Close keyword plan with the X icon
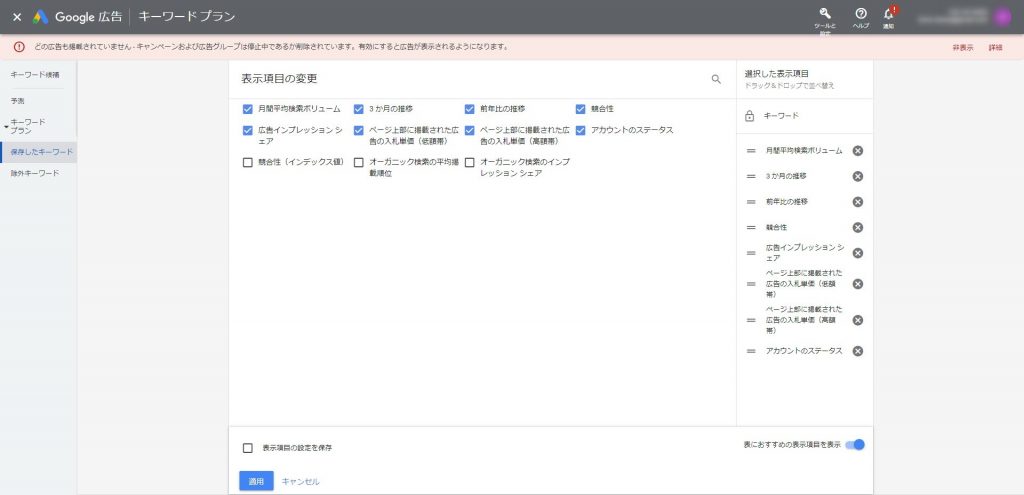1024x495 pixels. [17, 17]
